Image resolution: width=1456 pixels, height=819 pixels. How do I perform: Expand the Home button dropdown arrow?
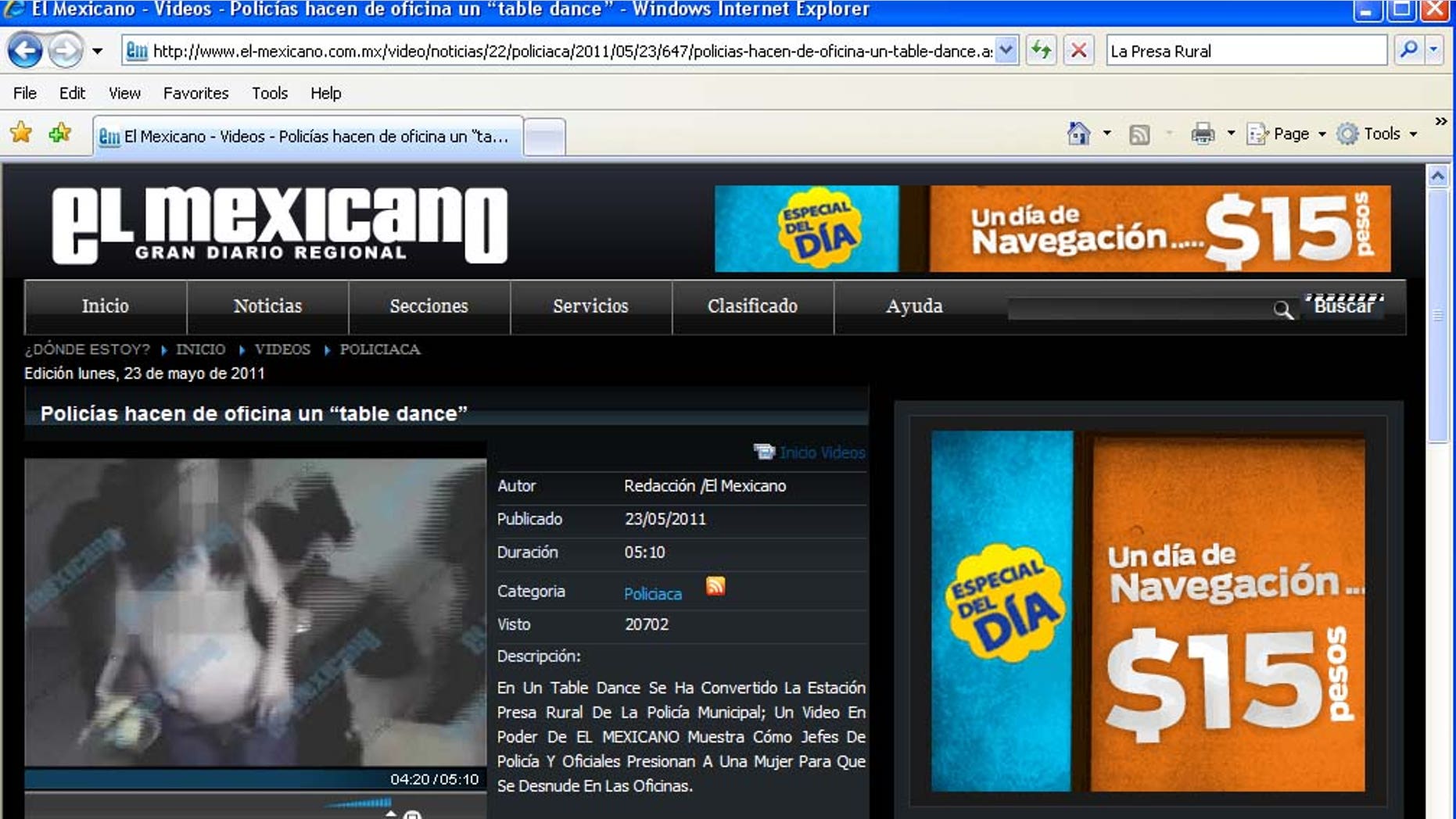point(1106,134)
